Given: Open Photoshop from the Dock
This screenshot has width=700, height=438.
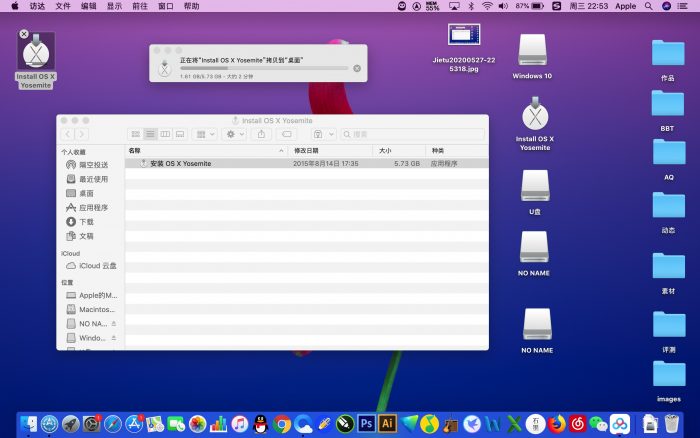Looking at the screenshot, I should 366,424.
